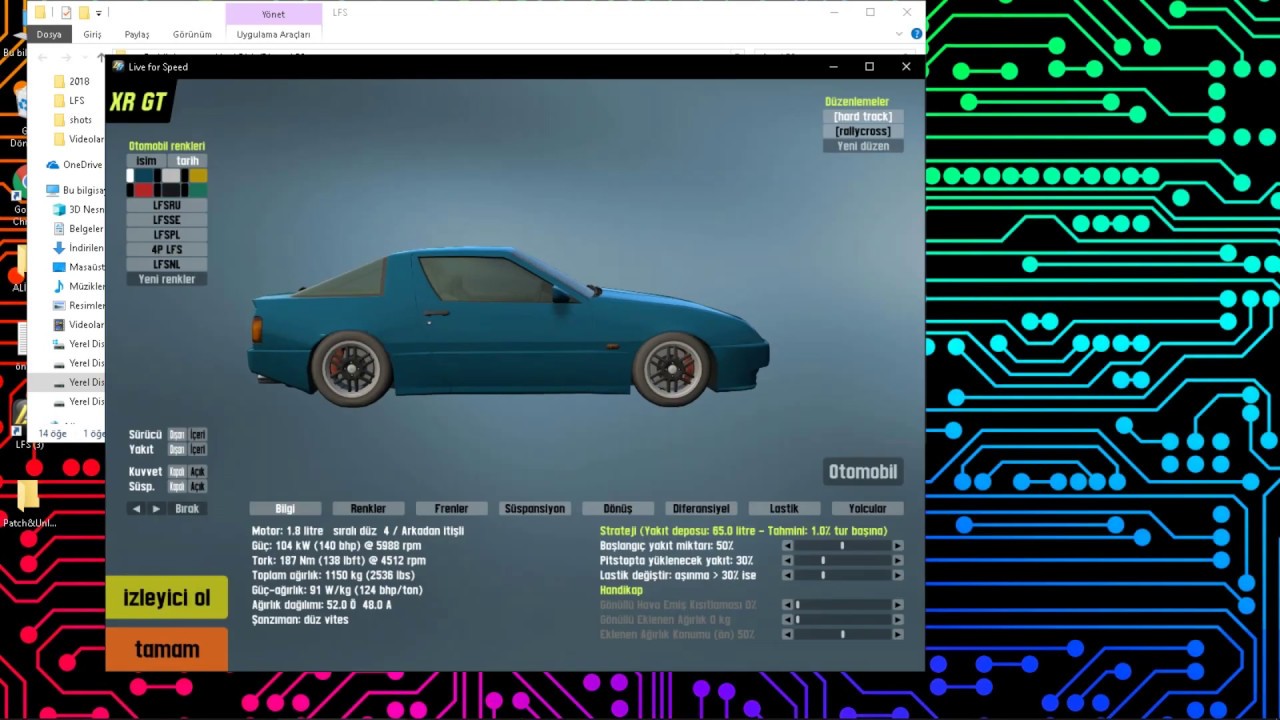The height and width of the screenshot is (720, 1280).
Task: Choose the LFSSE color scheme
Action: [167, 220]
